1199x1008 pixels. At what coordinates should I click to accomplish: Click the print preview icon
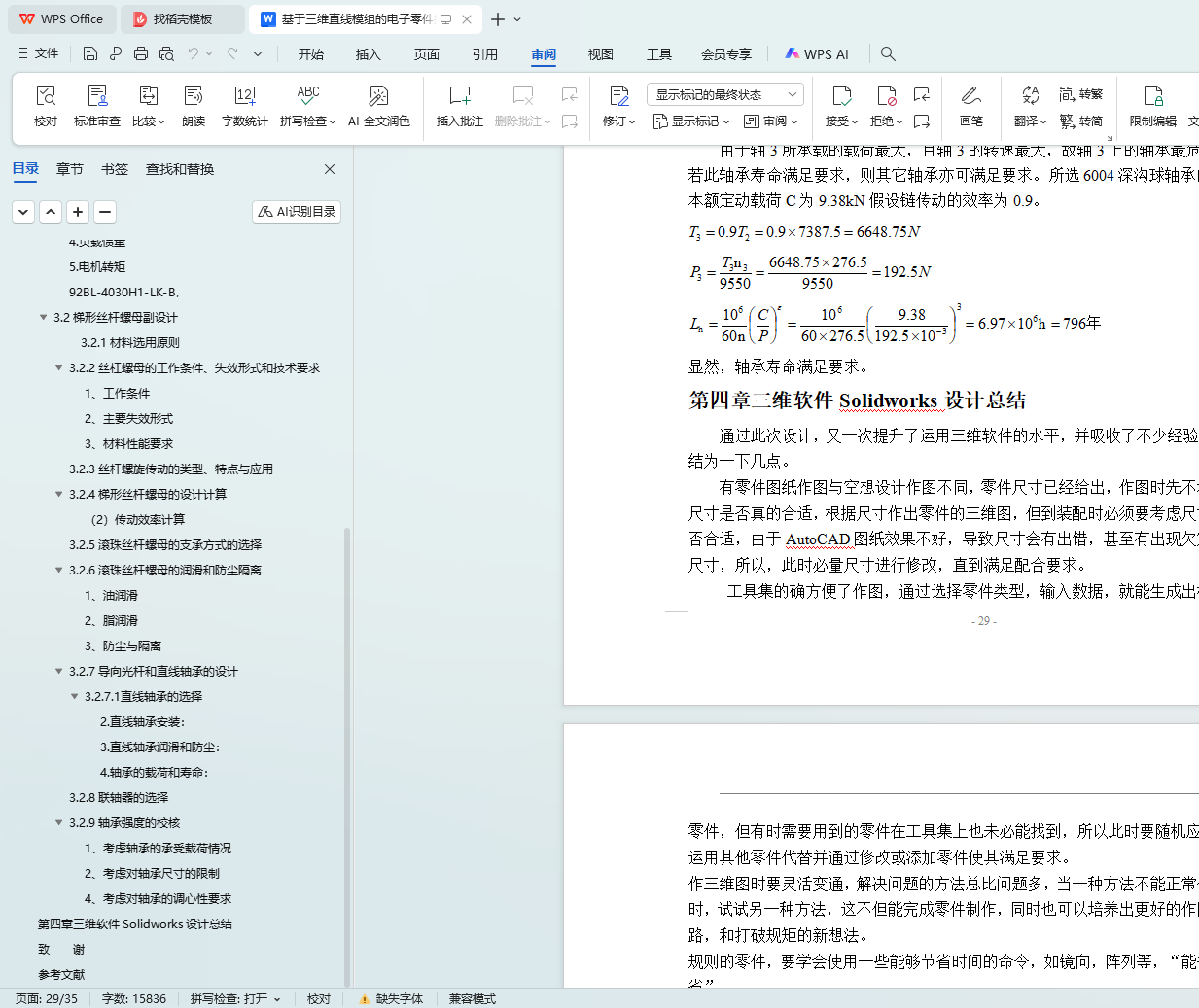click(166, 53)
